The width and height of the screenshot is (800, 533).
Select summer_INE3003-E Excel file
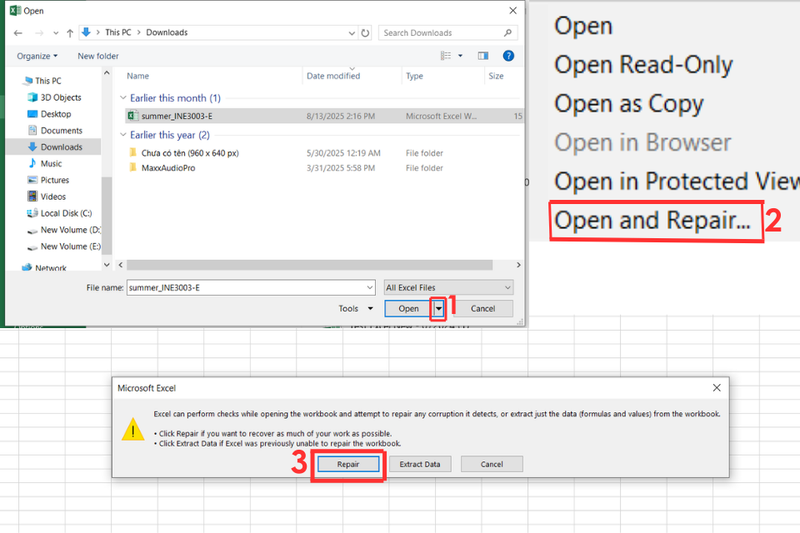(324, 116)
